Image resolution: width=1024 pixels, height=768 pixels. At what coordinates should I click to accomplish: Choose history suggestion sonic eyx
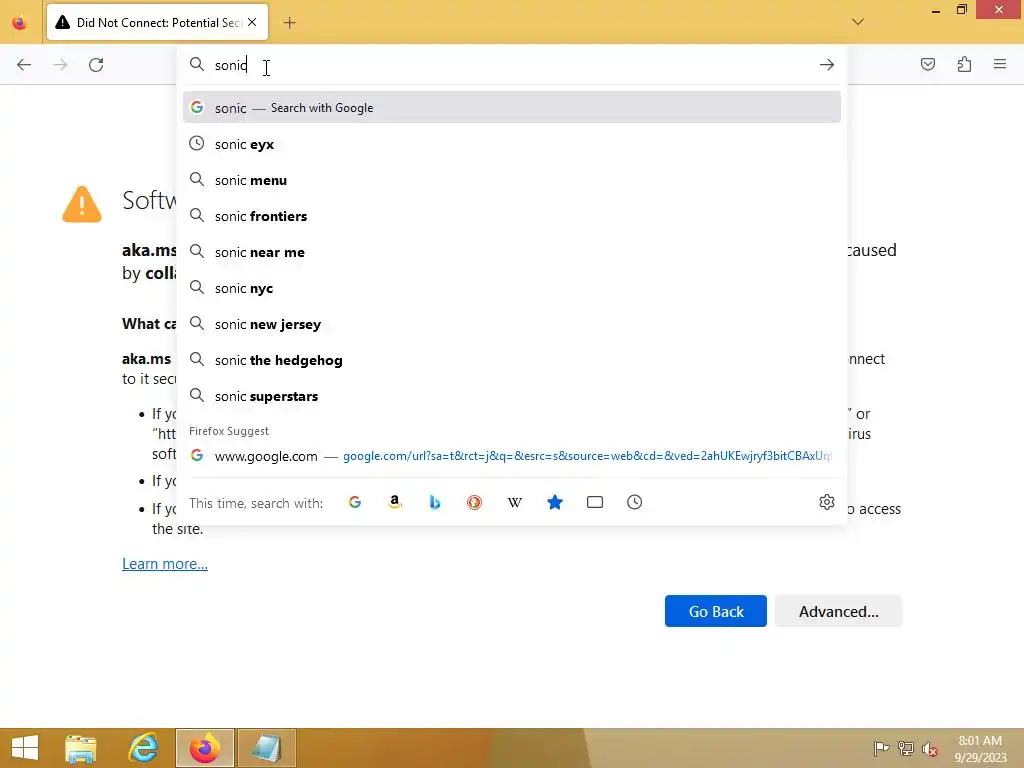(x=512, y=144)
